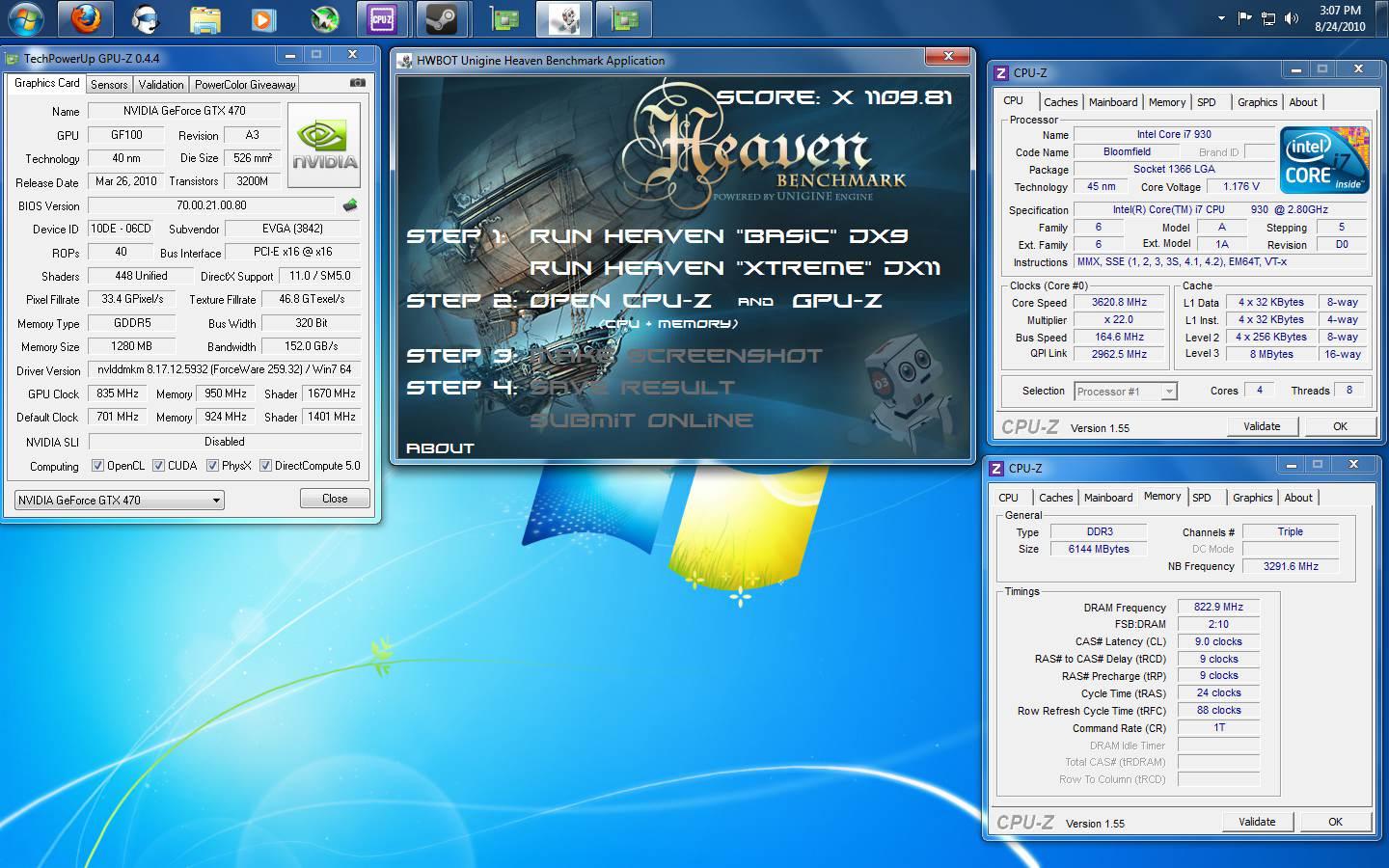Toggle the PhysX checkbox
The width and height of the screenshot is (1389, 868).
click(212, 466)
